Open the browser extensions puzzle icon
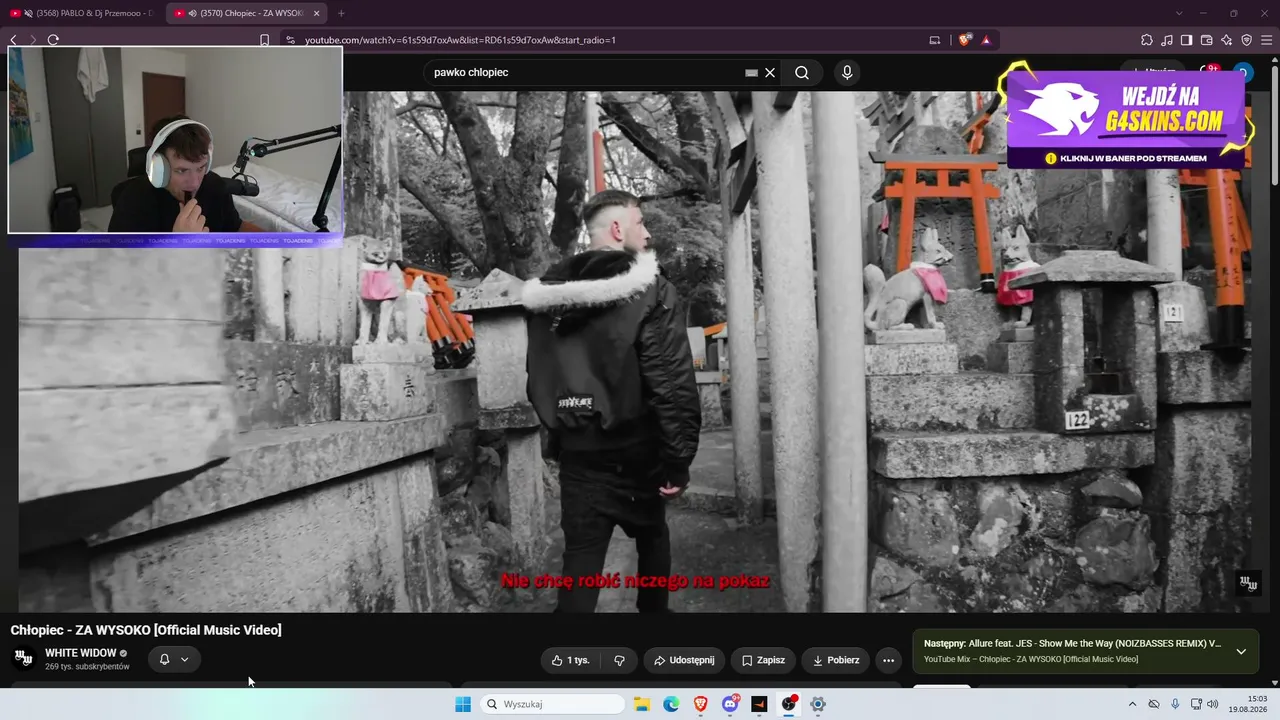1280x720 pixels. pyautogui.click(x=1147, y=40)
